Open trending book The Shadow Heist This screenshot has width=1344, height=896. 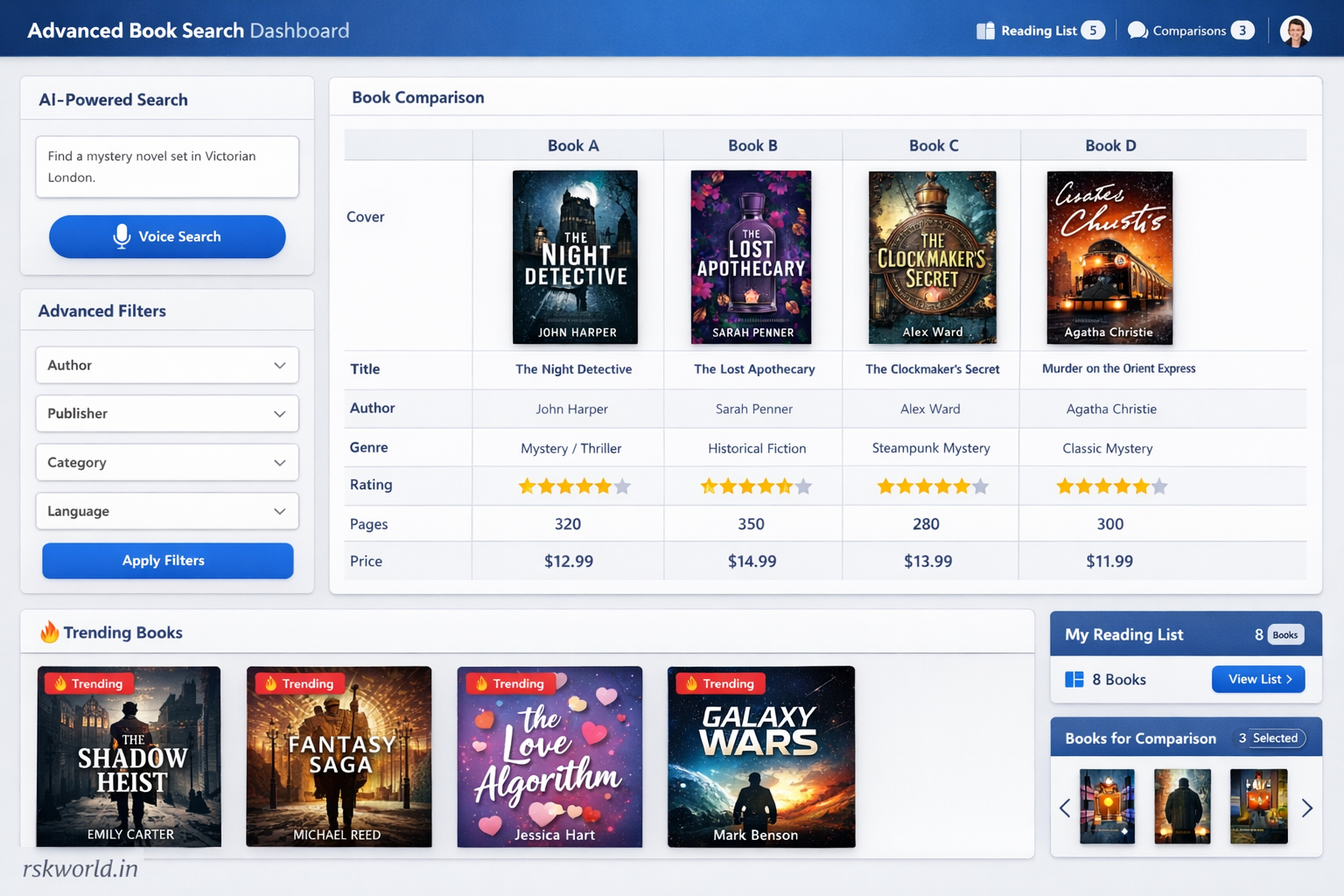(129, 757)
